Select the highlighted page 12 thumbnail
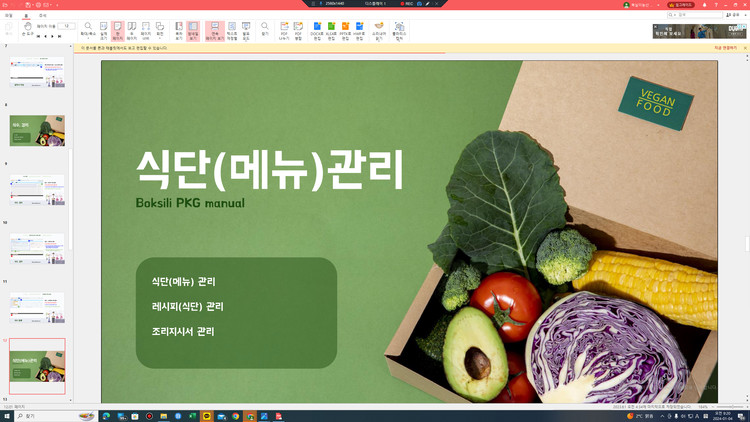 (x=37, y=366)
